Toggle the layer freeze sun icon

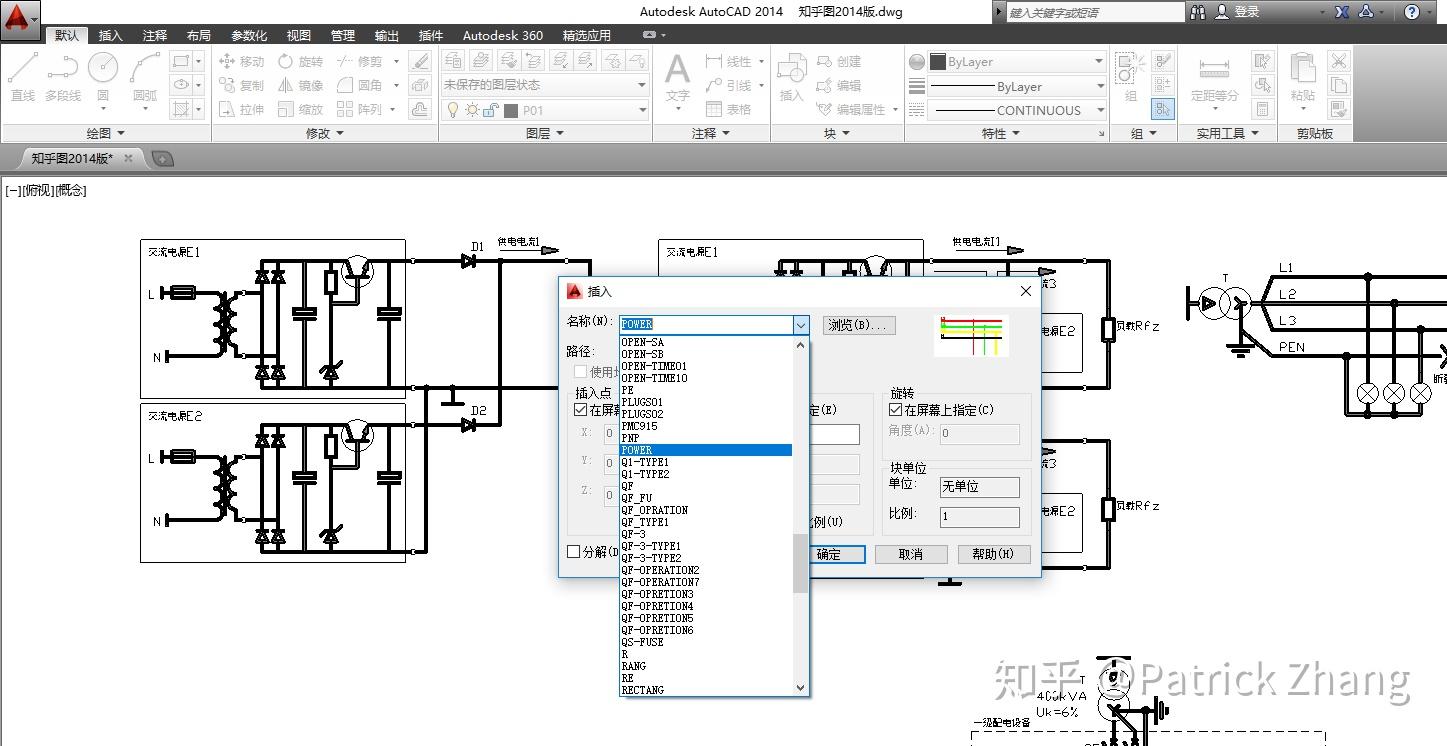(472, 110)
